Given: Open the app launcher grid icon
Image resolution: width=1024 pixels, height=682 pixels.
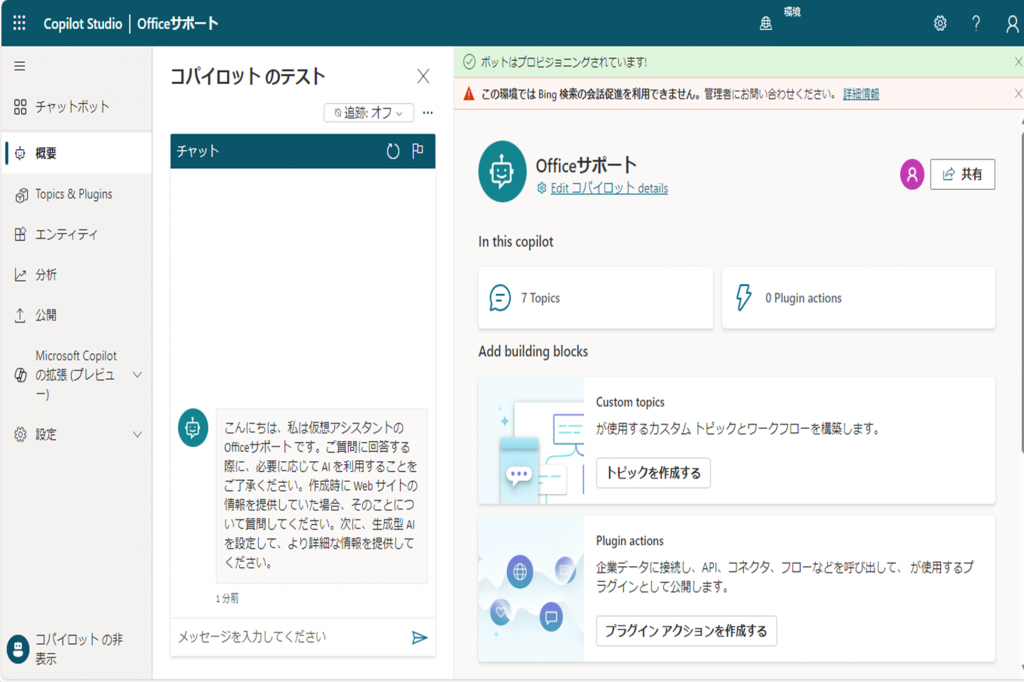Looking at the screenshot, I should 20,23.
